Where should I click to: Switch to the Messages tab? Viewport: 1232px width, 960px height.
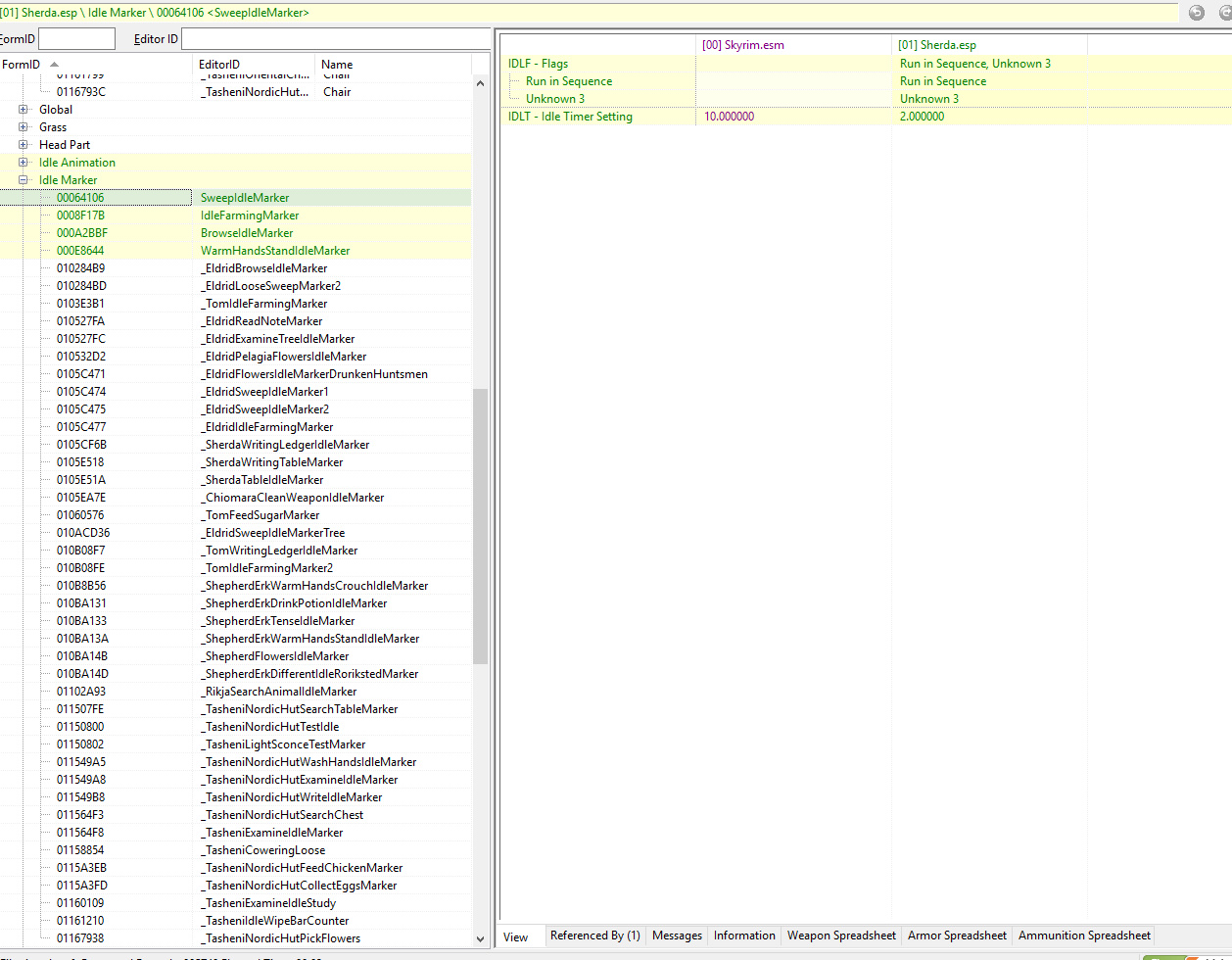(x=677, y=936)
